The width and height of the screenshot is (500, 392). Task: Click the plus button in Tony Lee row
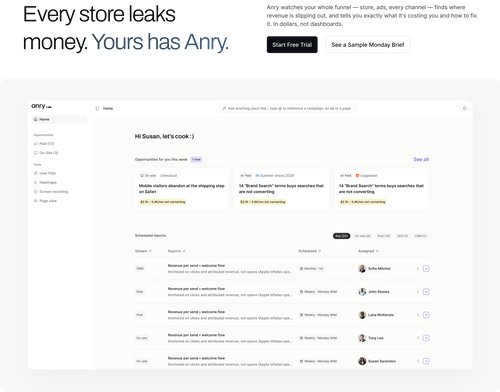tap(426, 338)
